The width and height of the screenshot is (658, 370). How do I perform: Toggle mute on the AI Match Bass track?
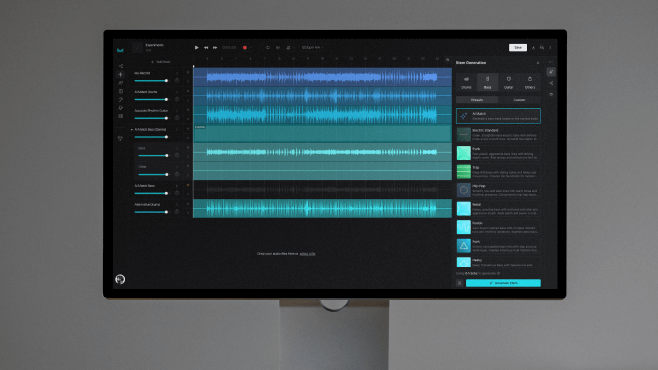(188, 185)
